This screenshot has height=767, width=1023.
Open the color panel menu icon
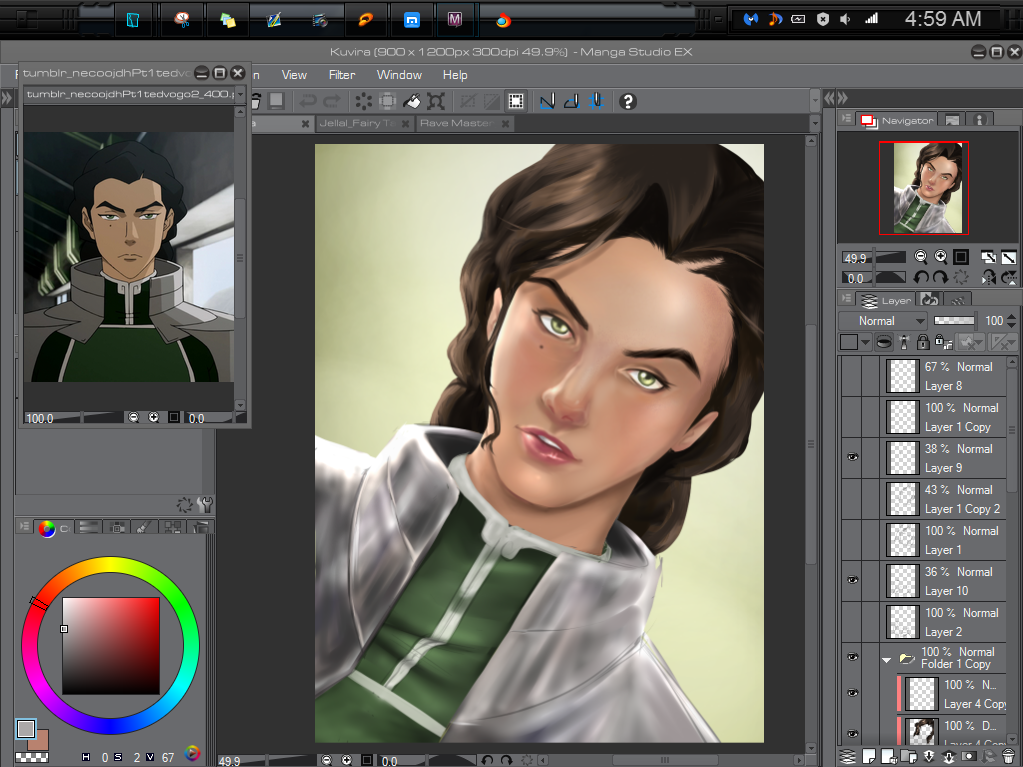24,526
